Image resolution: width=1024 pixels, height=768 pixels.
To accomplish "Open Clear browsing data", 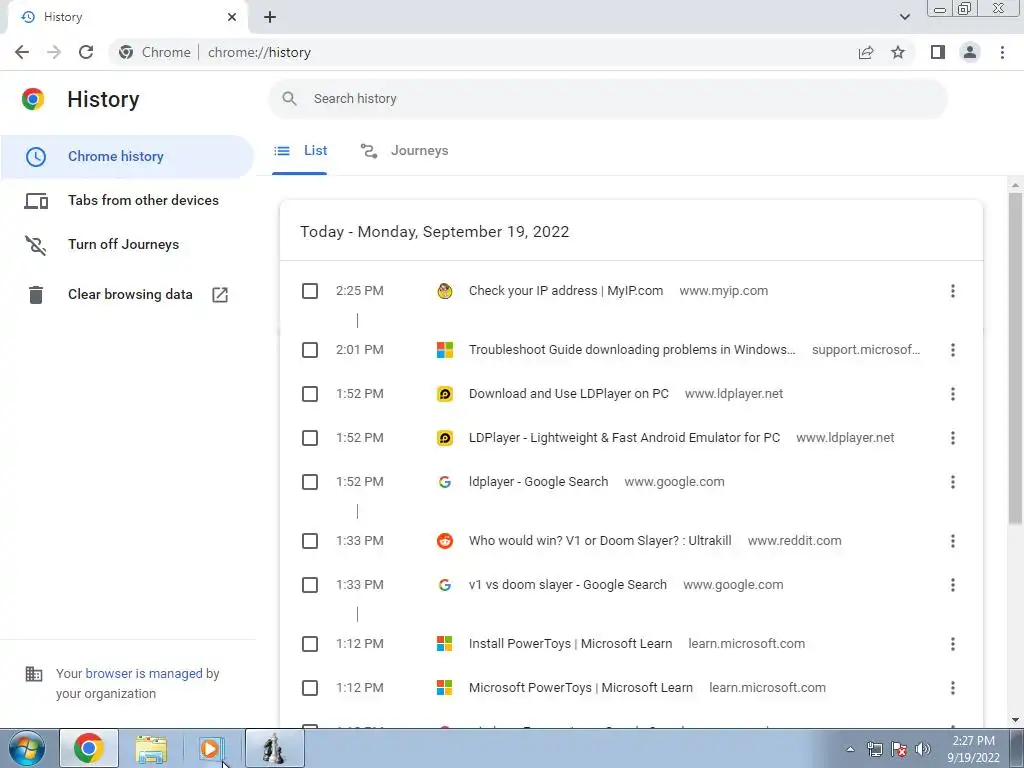I will [127, 295].
